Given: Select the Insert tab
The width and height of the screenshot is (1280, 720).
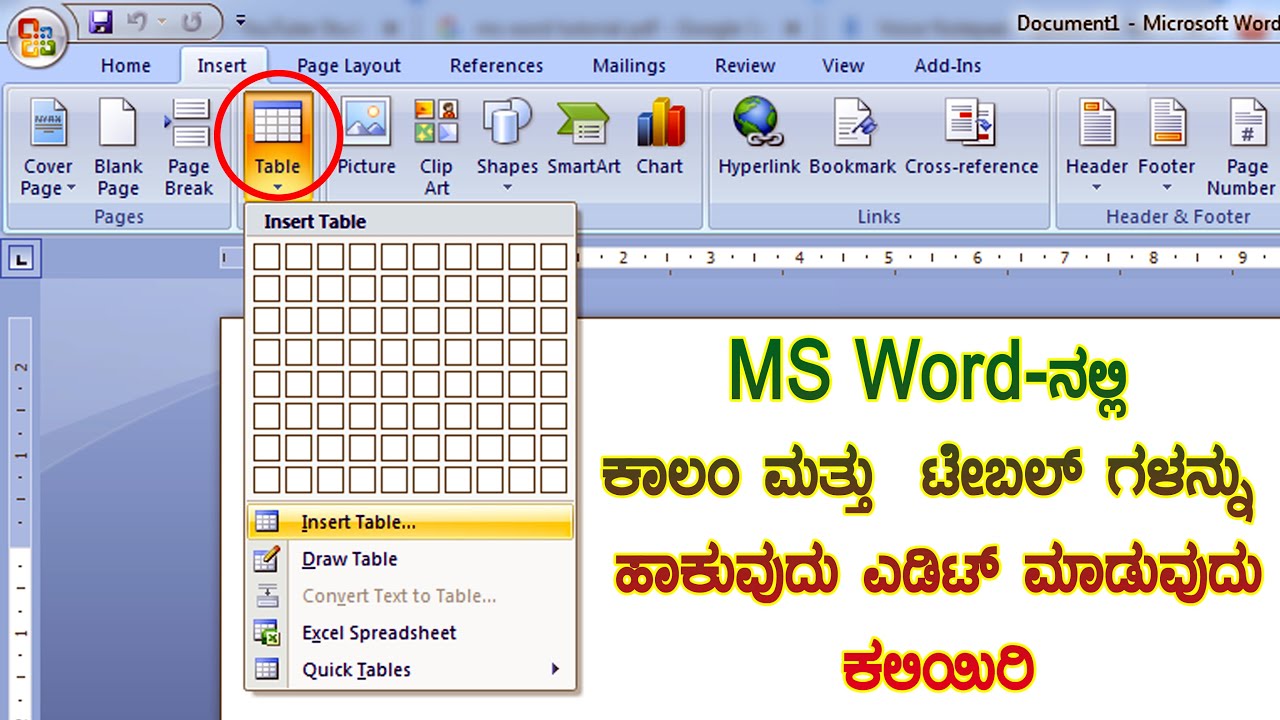Looking at the screenshot, I should [222, 66].
